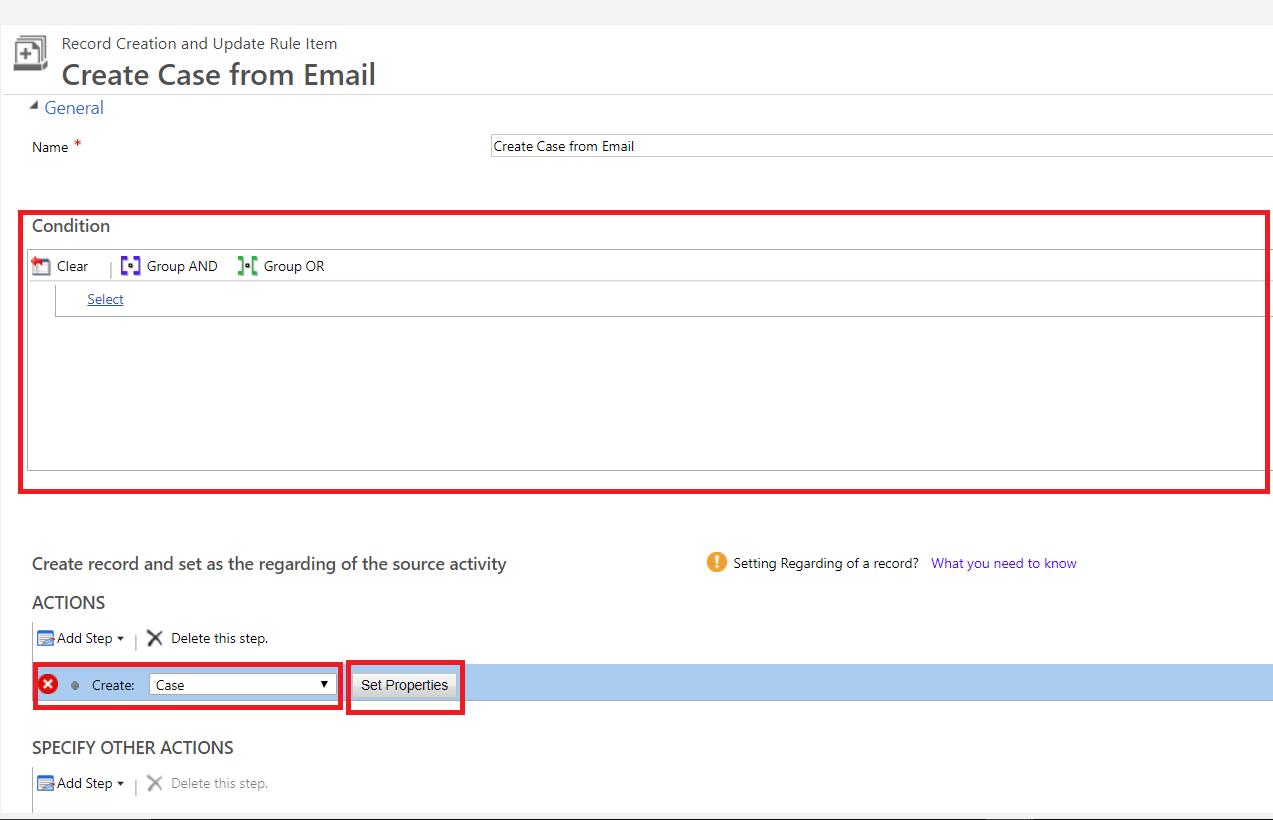This screenshot has height=820, width=1273.
Task: Select the highlighted blue step row
Action: [x=860, y=683]
